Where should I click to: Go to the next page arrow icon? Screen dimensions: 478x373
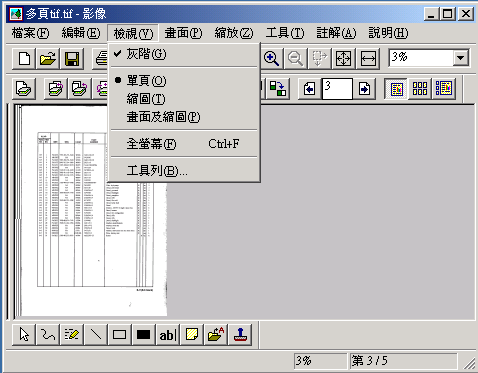(364, 89)
